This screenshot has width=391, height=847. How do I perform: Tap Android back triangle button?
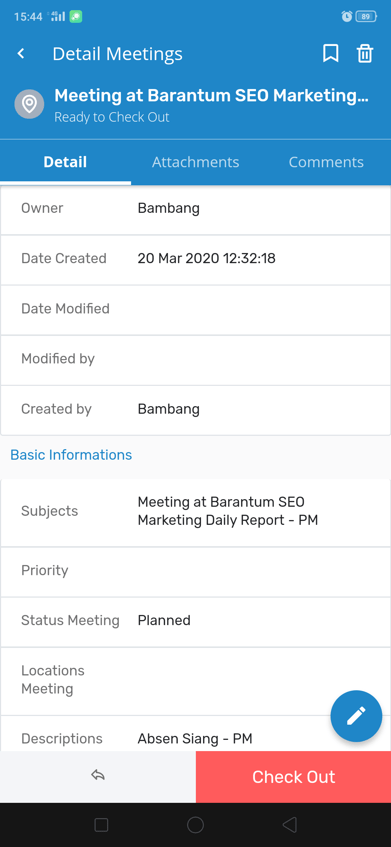pyautogui.click(x=290, y=824)
